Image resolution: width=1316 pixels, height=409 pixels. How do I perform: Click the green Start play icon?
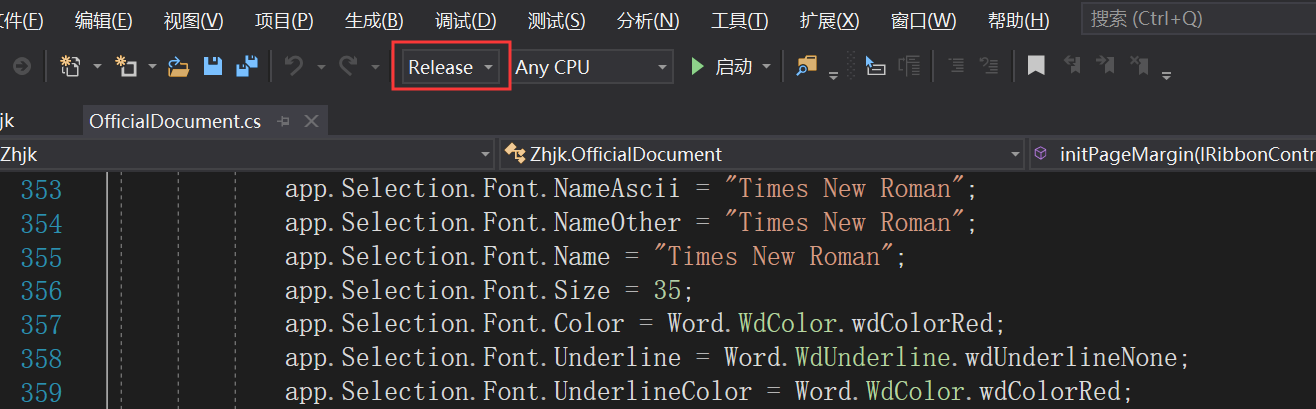click(697, 67)
